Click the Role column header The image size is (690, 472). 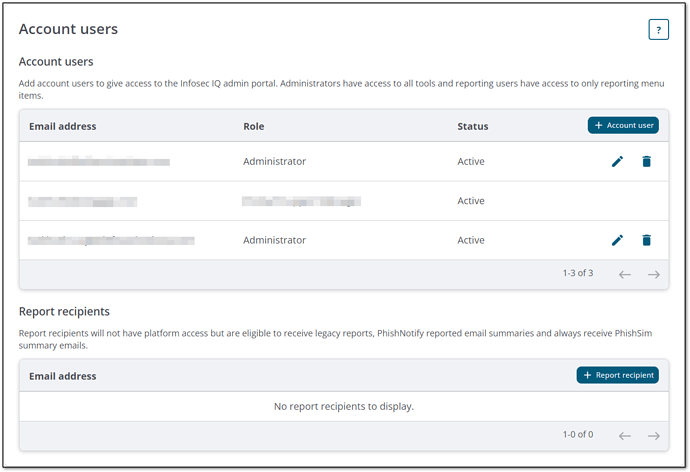[253, 127]
